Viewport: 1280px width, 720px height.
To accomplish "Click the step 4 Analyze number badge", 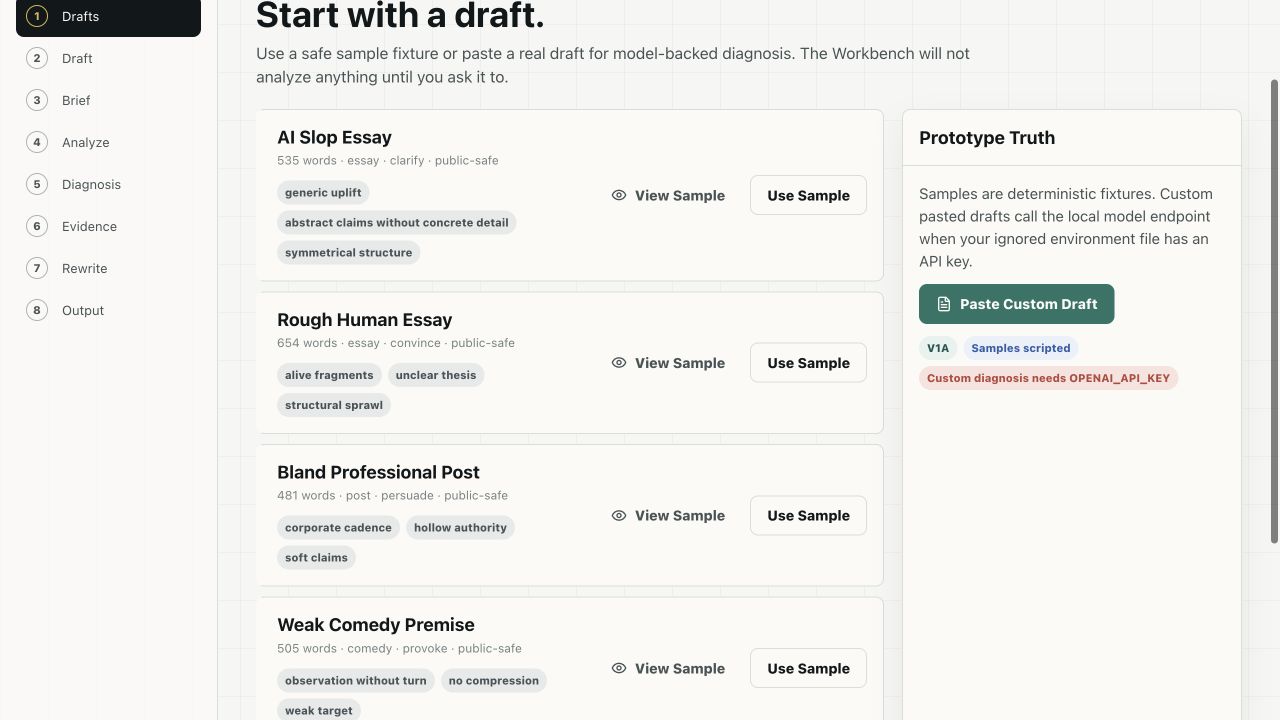I will (37, 142).
